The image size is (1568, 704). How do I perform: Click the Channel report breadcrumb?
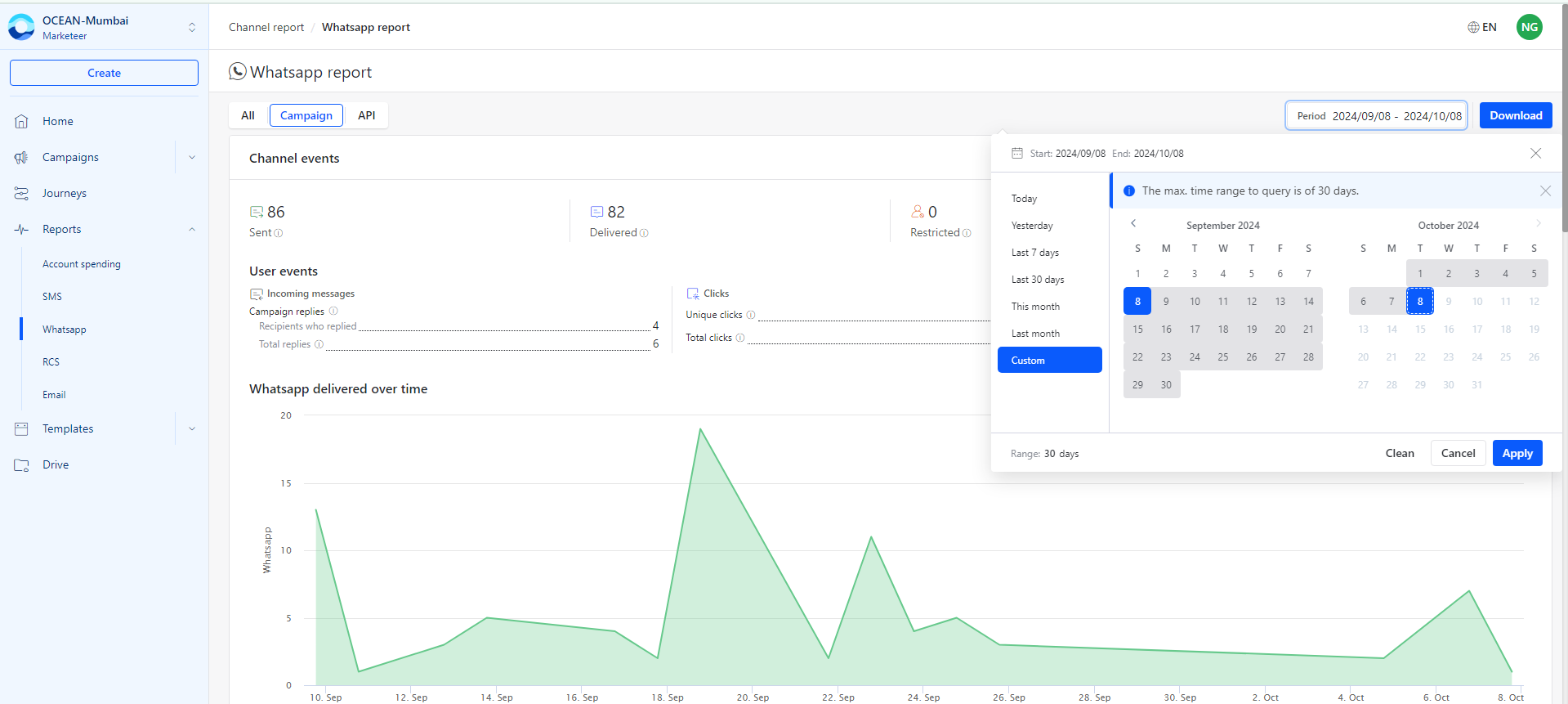(x=266, y=27)
